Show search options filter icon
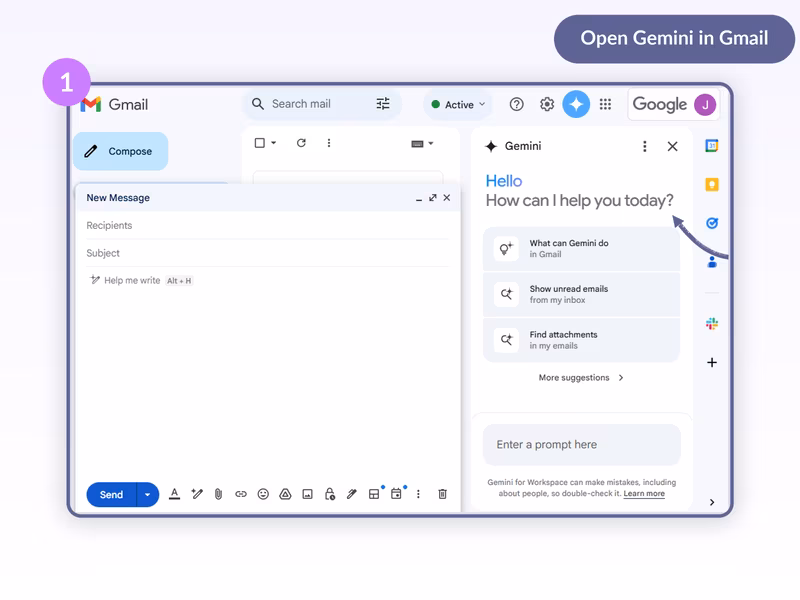This screenshot has width=800, height=600. (383, 104)
